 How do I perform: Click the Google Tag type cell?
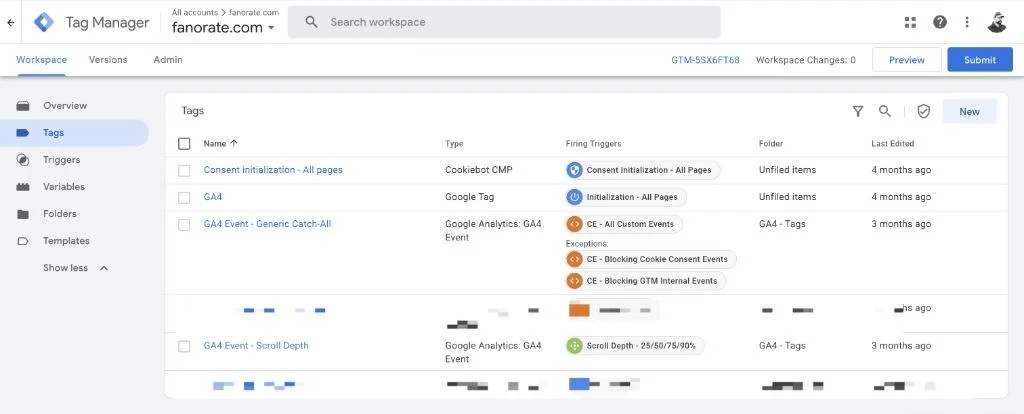(470, 197)
